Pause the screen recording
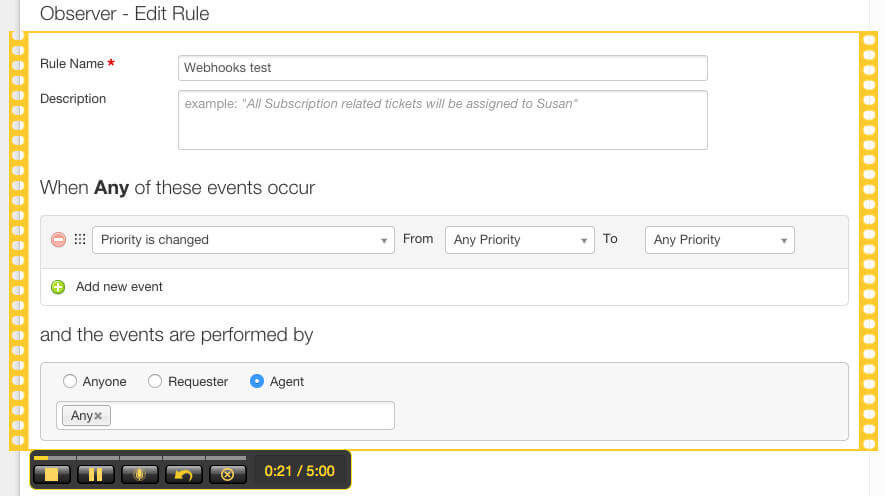Screen dimensions: 885x496 pyautogui.click(x=95, y=474)
